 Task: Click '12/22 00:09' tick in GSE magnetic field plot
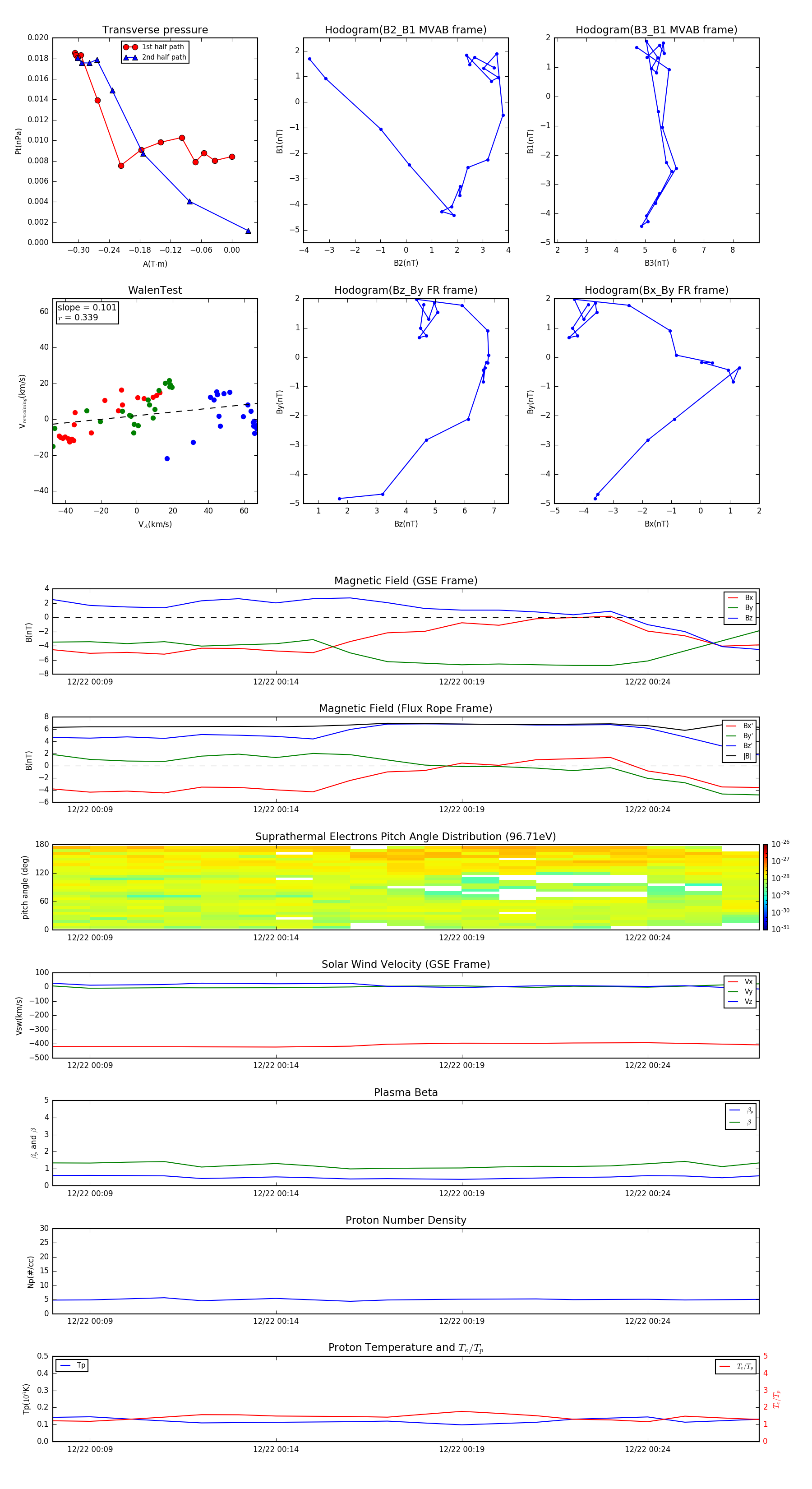[90, 682]
